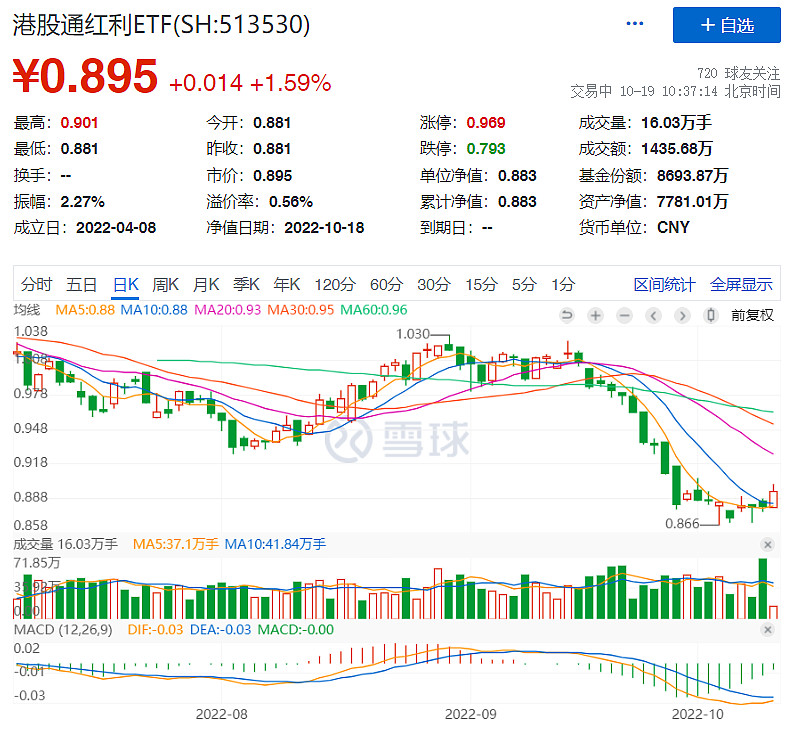Switch to the 120分 interval tab
Screen dimensions: 790x732
(335, 285)
